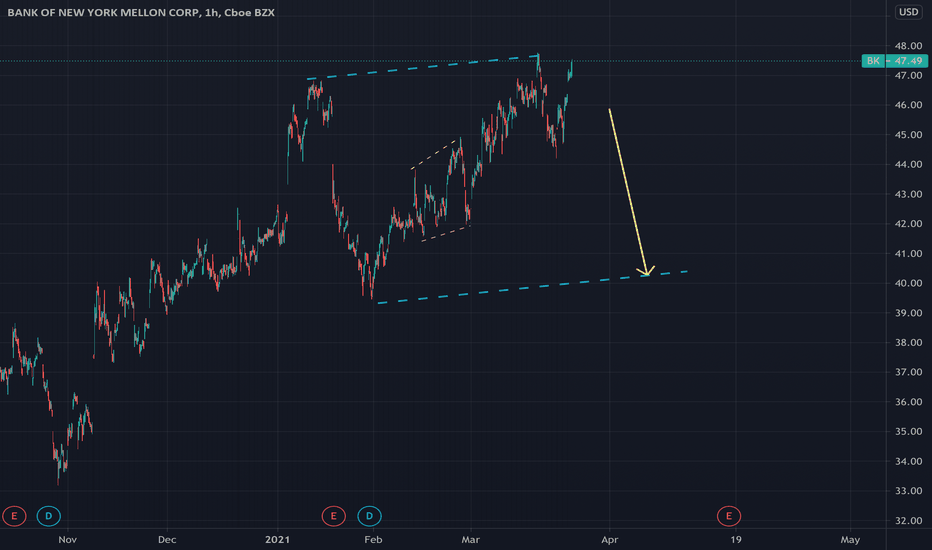
Task: Click the 46.00 price axis label
Action: pyautogui.click(x=908, y=105)
